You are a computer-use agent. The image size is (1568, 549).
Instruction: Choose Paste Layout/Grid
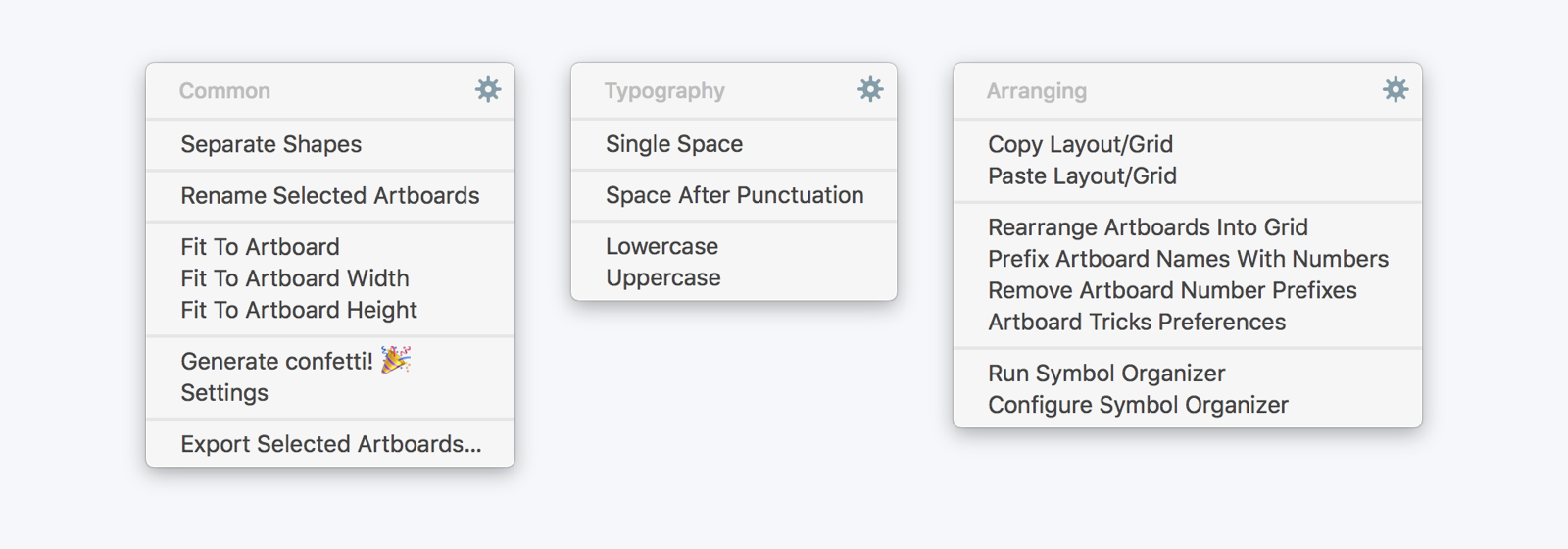click(x=1082, y=175)
